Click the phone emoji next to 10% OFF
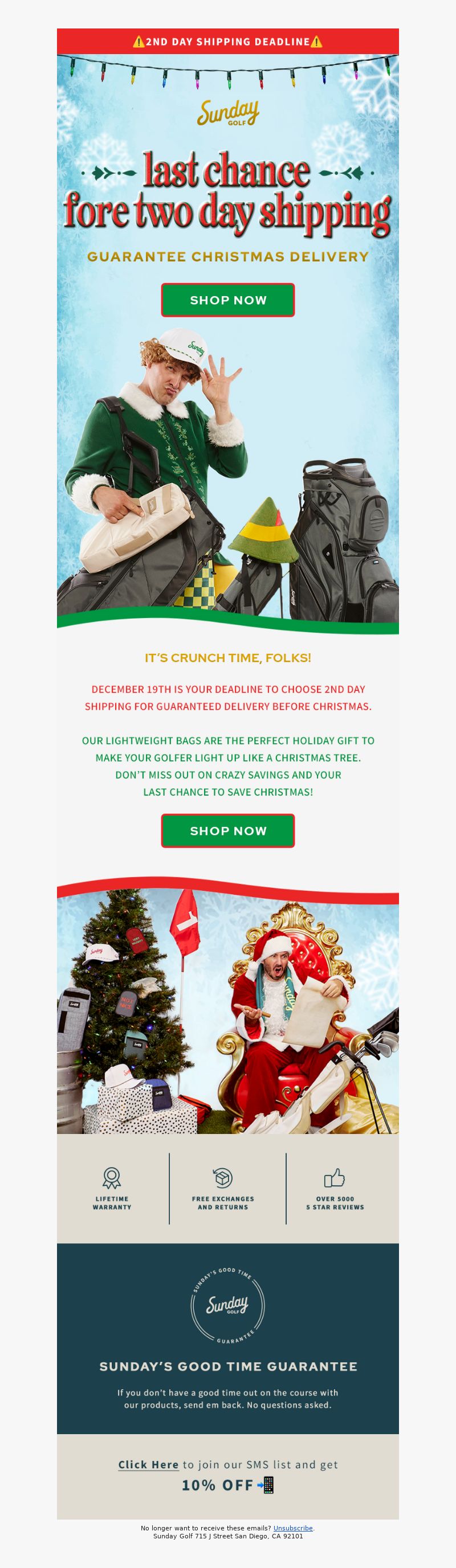This screenshot has height=1568, width=456. [266, 1485]
